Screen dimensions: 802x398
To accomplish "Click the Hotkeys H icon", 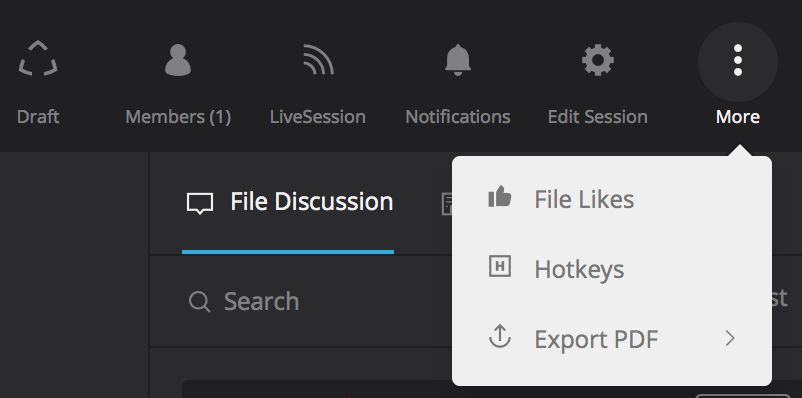I will pyautogui.click(x=500, y=267).
